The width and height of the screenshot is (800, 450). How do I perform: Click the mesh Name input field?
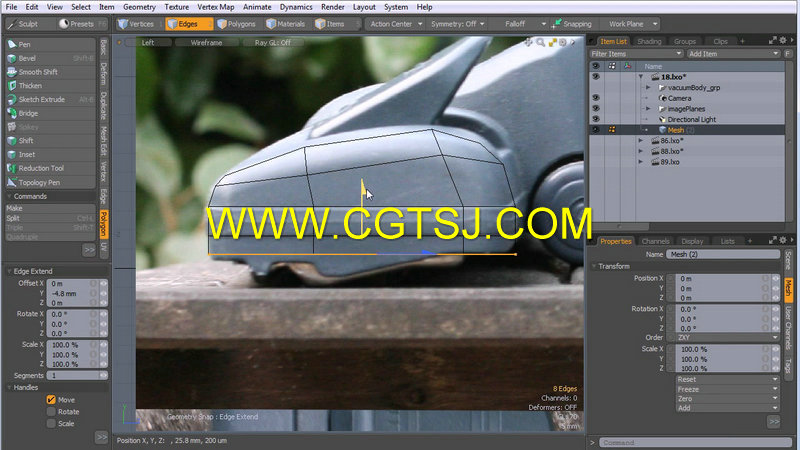tap(723, 254)
